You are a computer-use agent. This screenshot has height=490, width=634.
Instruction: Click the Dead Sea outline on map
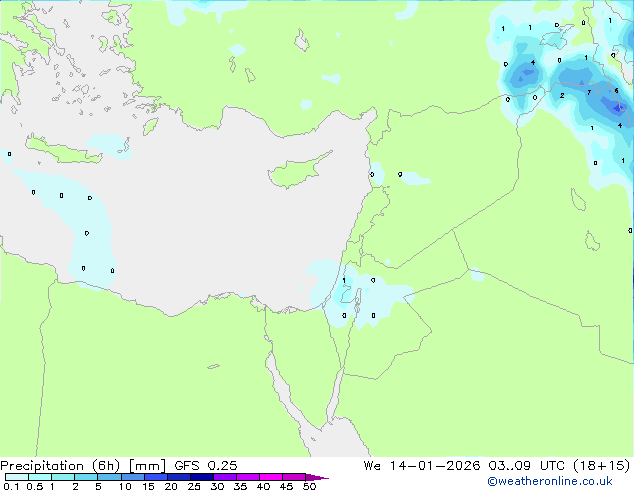coord(357,301)
